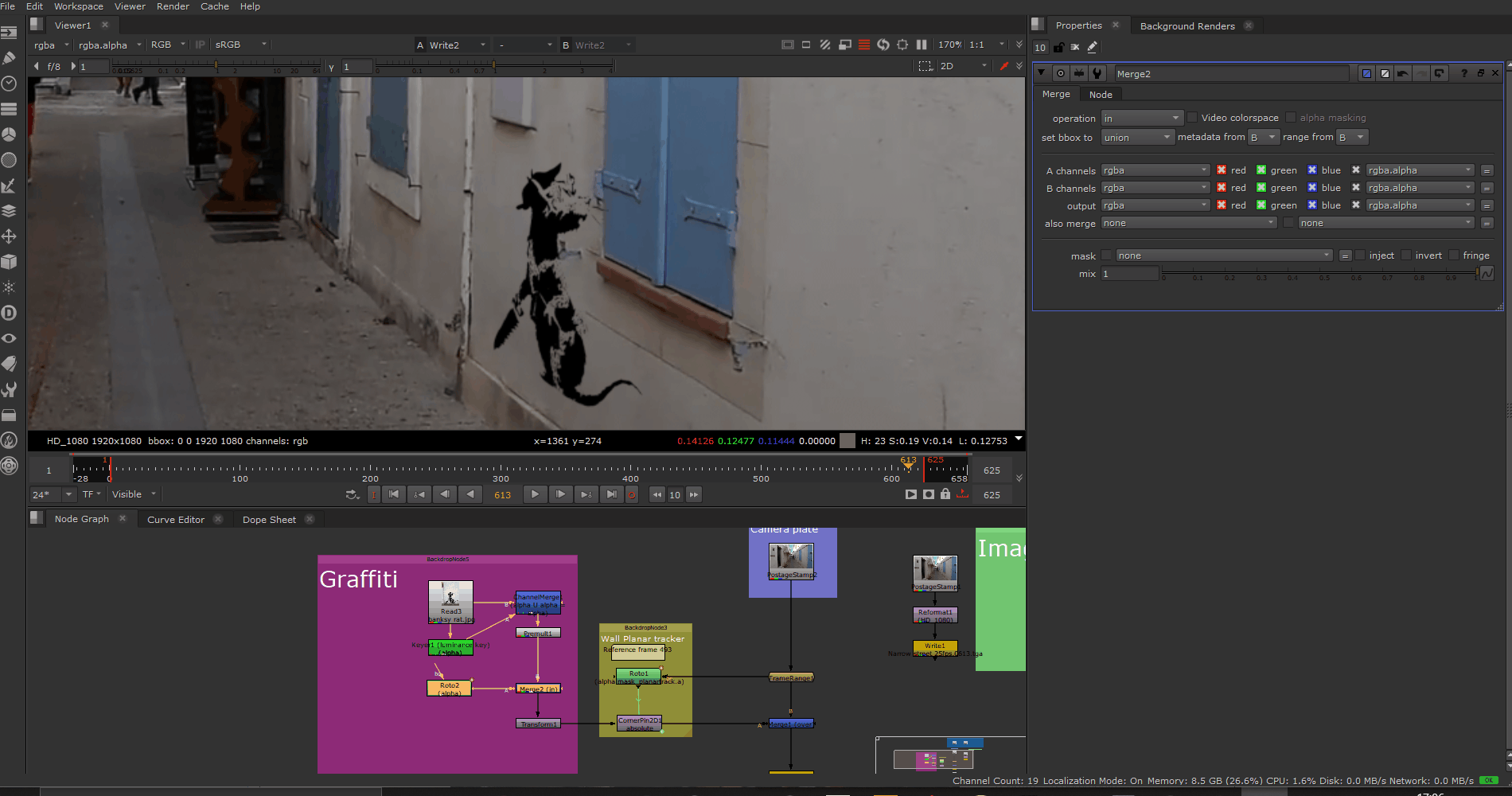This screenshot has width=1512, height=796.
Task: Click the 3D cube tool in left toolbar
Action: coord(10,262)
